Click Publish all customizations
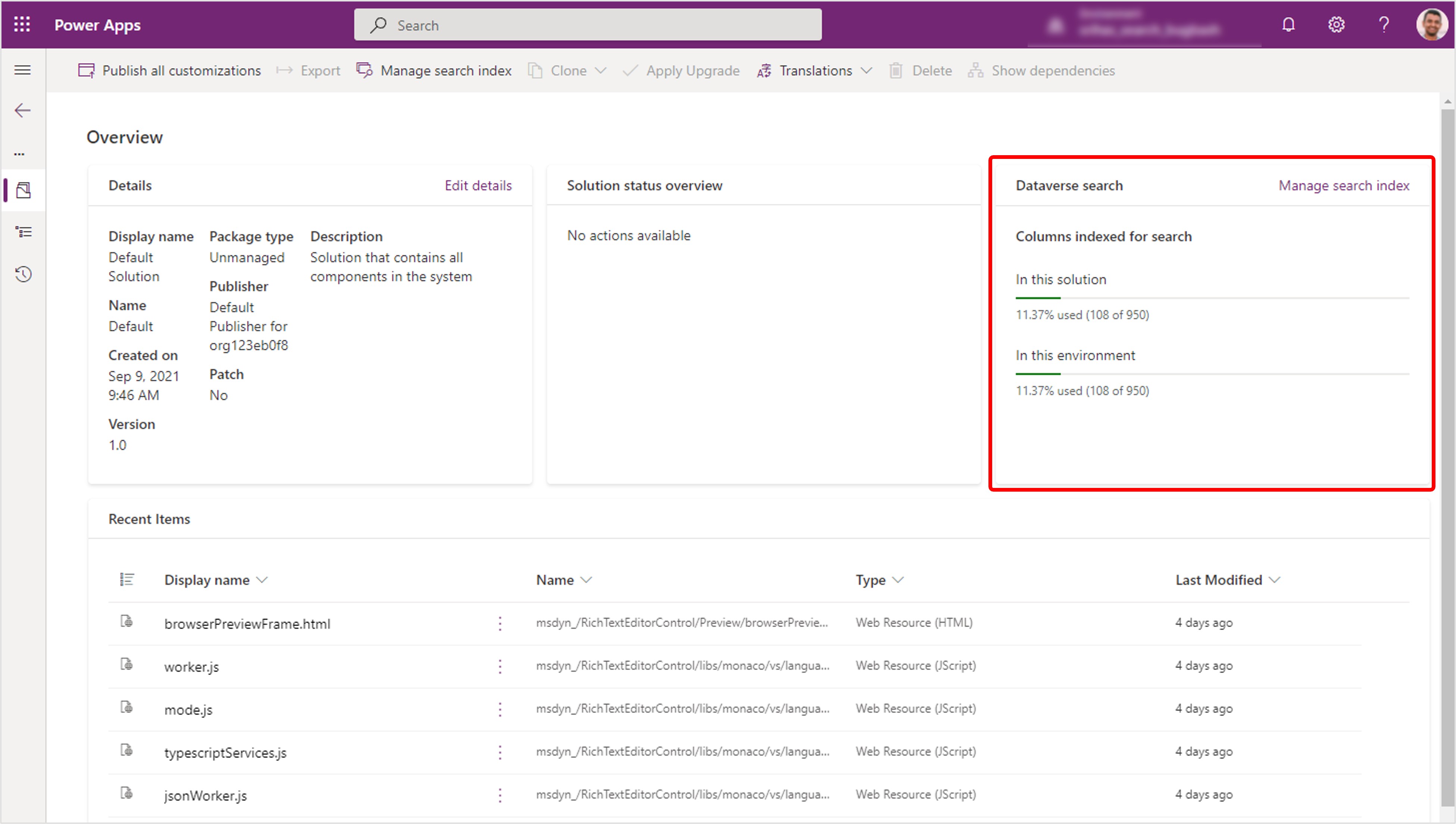This screenshot has width=1456, height=824. 170,71
